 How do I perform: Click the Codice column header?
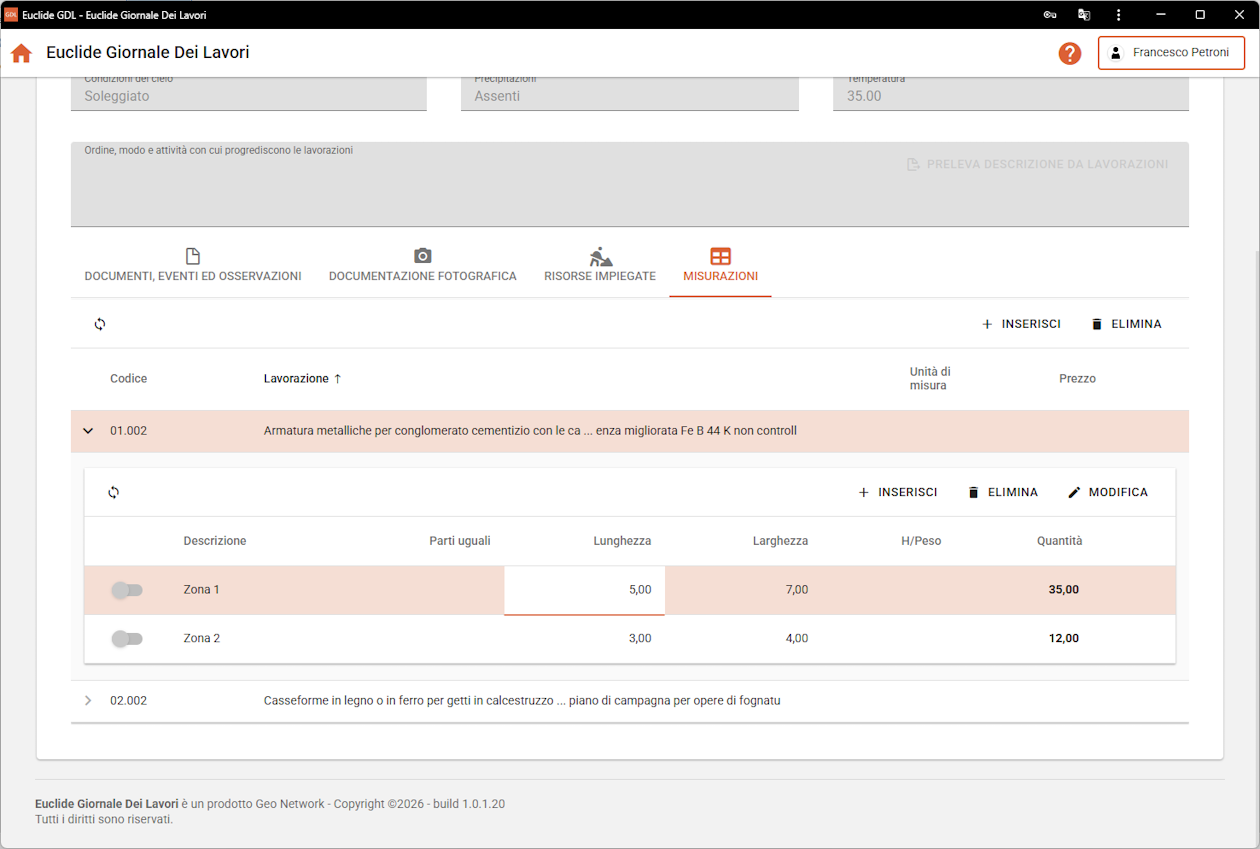(128, 379)
